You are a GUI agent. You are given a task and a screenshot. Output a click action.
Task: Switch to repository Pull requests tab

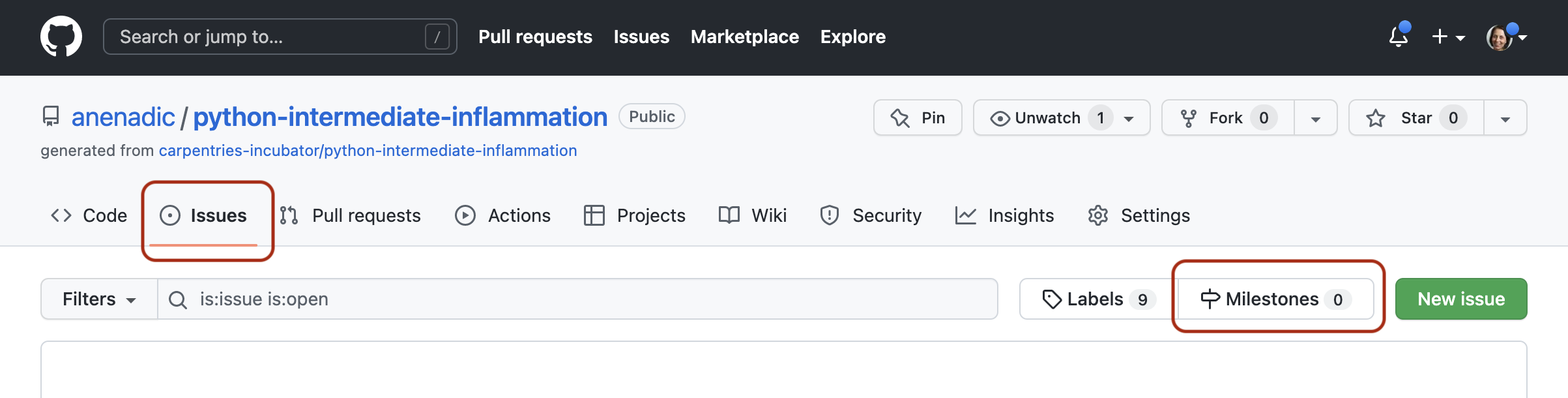(351, 215)
